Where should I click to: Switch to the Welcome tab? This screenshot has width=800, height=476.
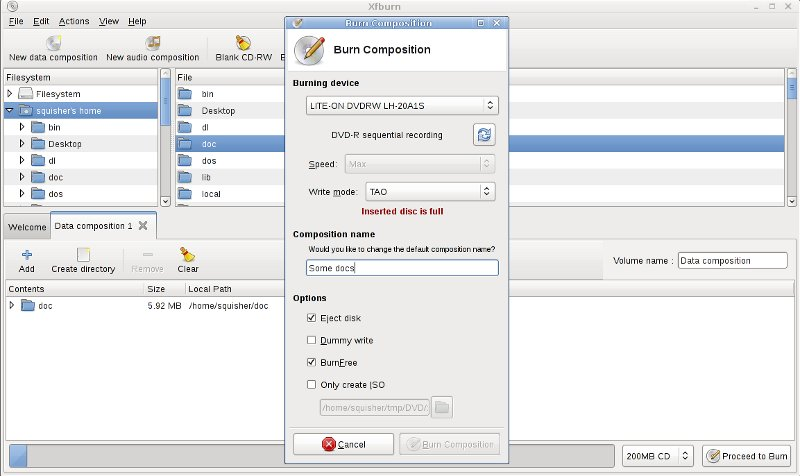tap(27, 227)
